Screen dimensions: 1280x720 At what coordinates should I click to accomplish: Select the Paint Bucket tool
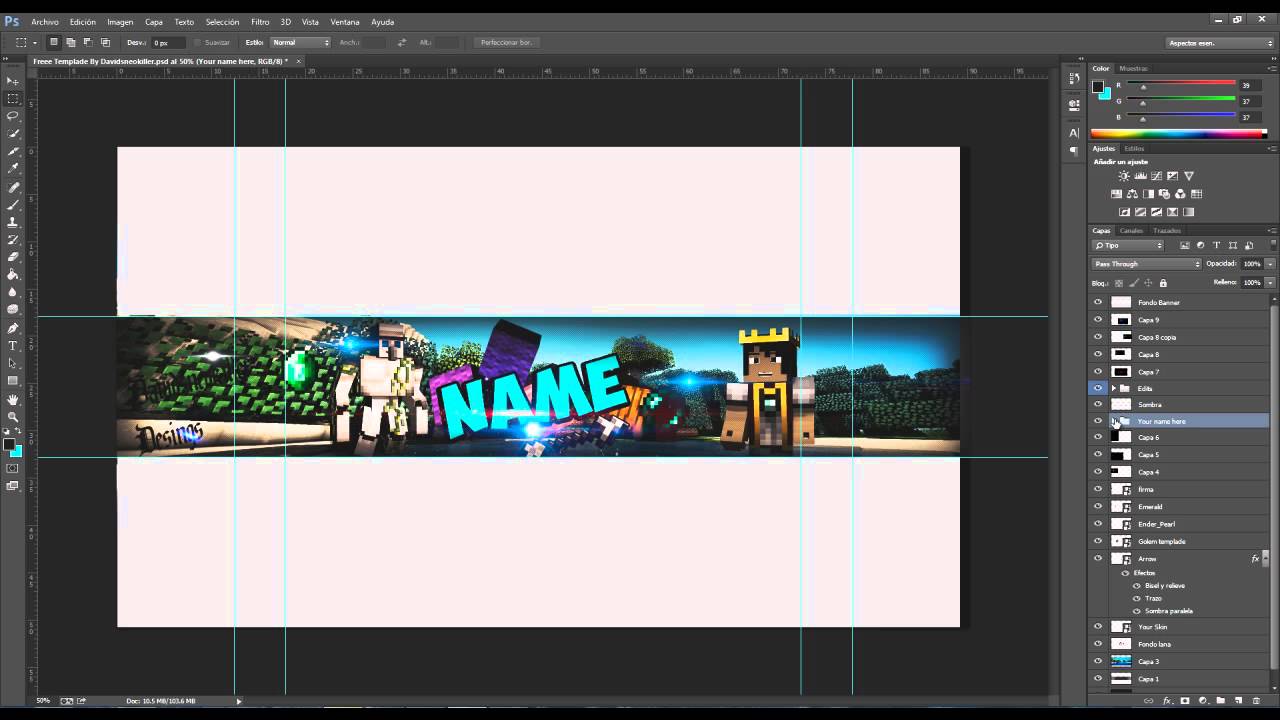[x=13, y=274]
